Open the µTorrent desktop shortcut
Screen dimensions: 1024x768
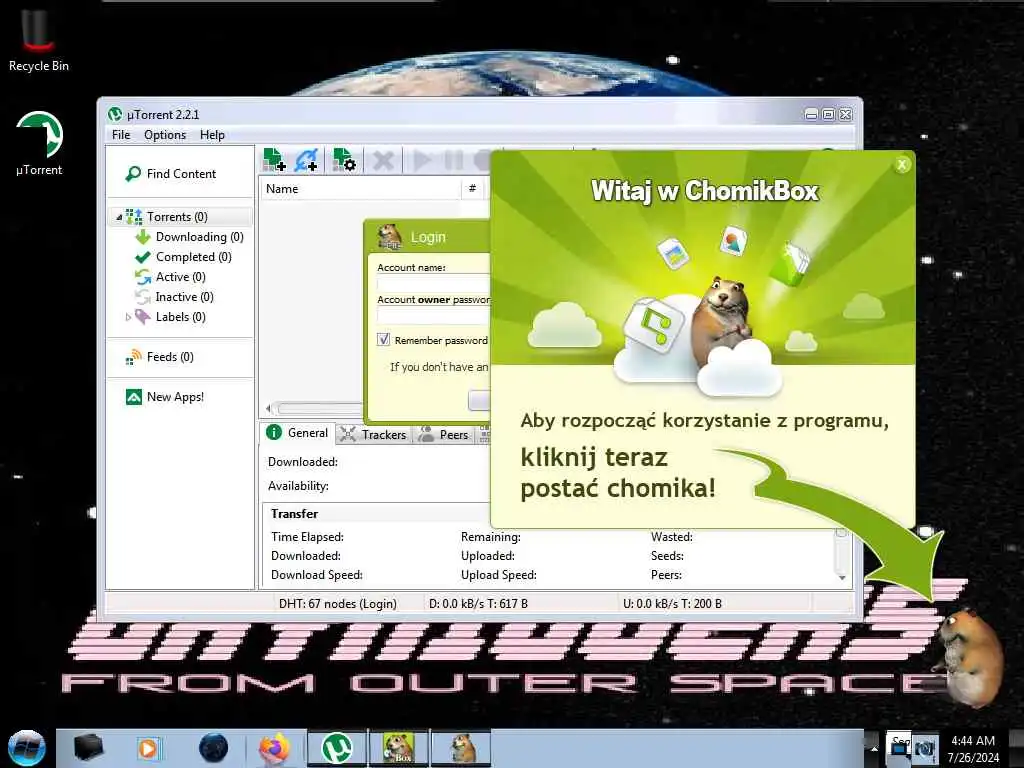click(39, 144)
